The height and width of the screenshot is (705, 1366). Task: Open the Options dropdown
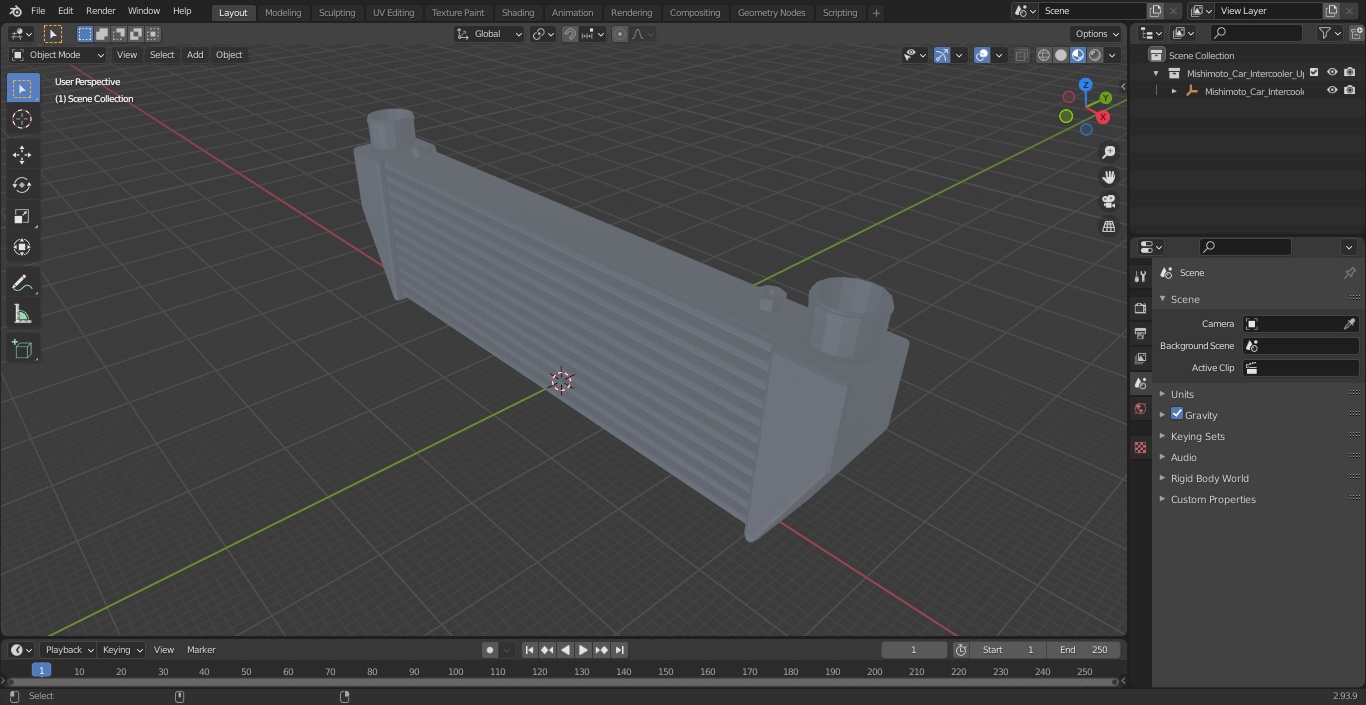point(1097,34)
